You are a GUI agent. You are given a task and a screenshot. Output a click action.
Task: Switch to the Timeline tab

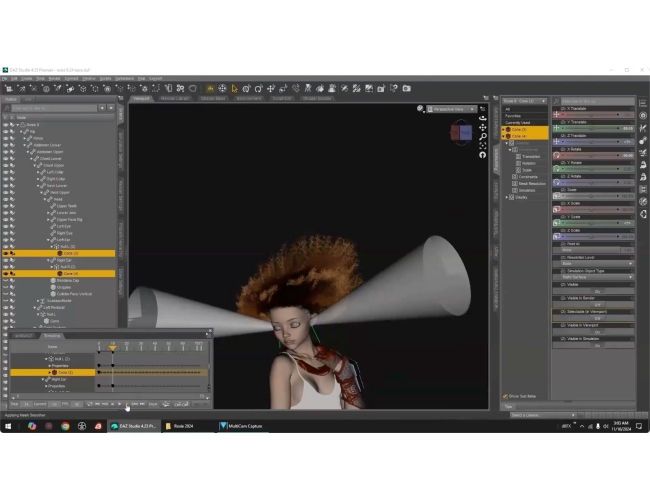52,335
